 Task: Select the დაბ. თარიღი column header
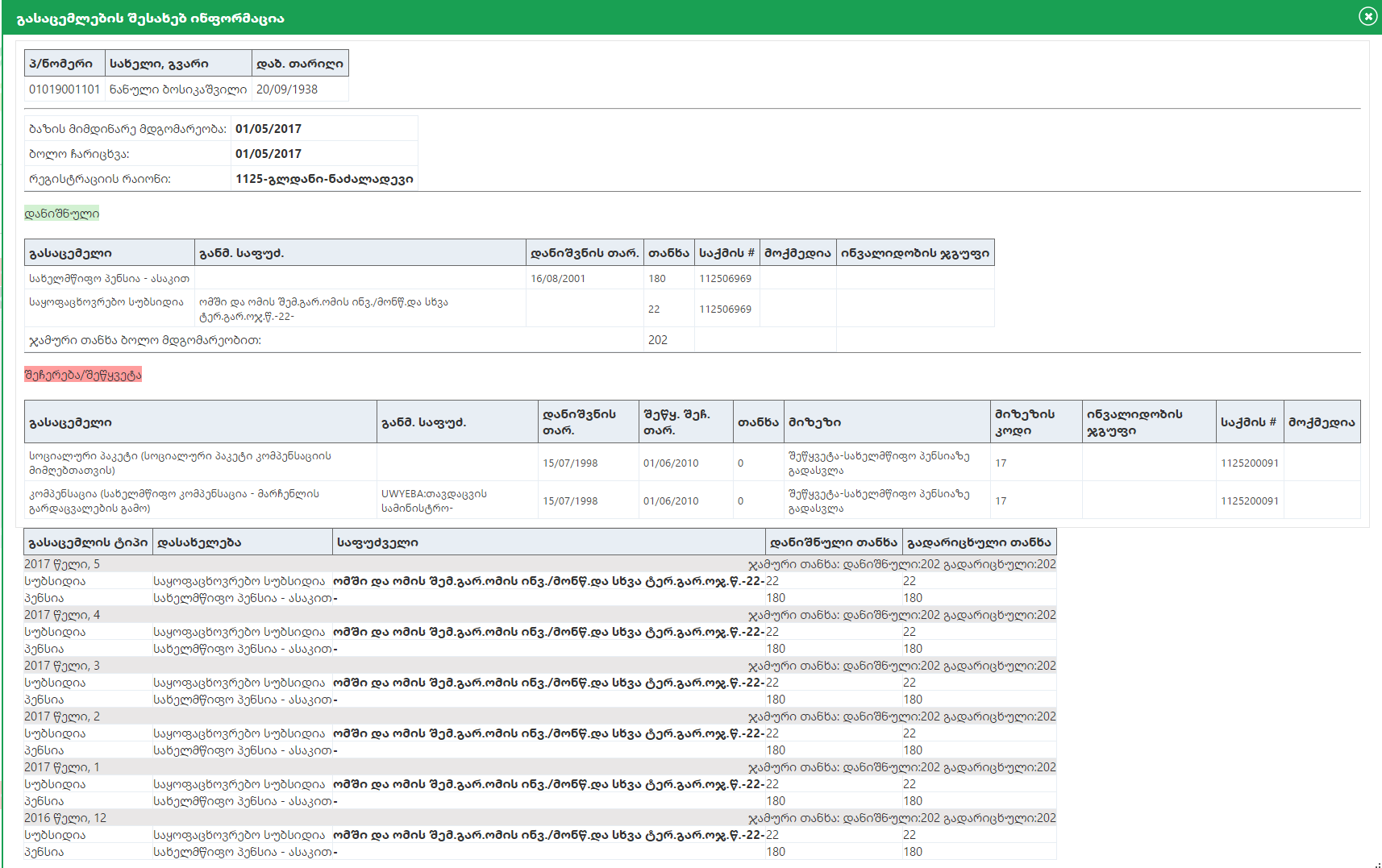pyautogui.click(x=300, y=64)
